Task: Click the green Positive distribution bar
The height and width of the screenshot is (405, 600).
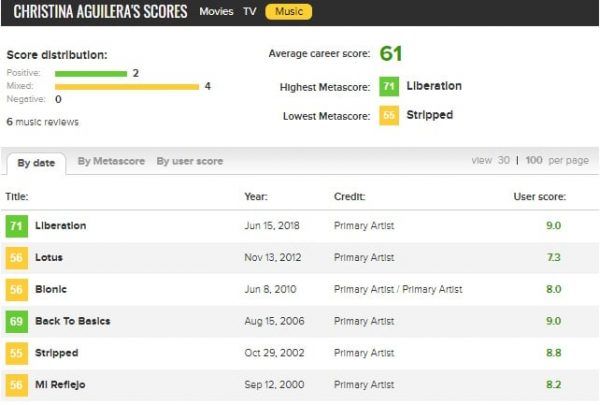Action: coord(91,73)
